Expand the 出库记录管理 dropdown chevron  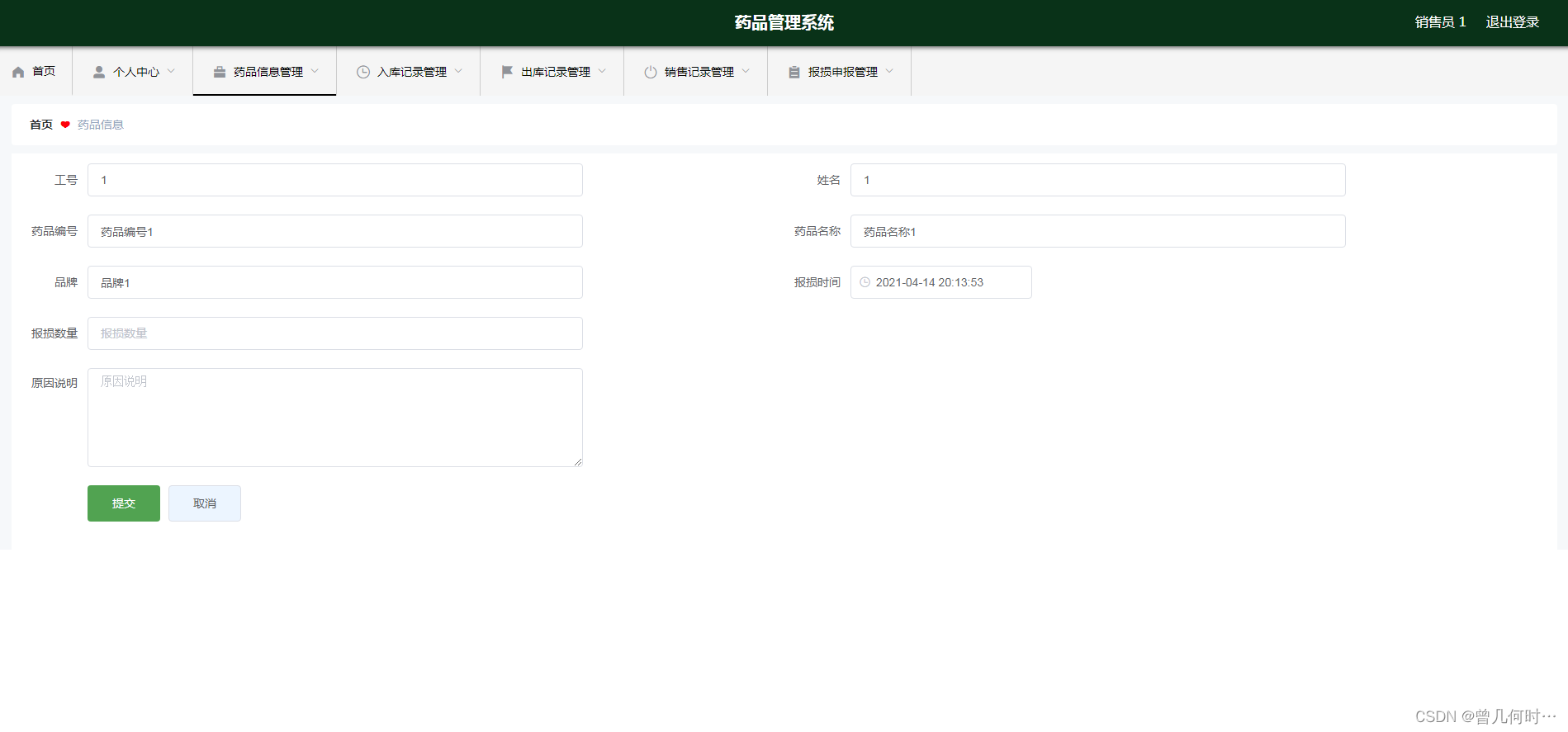(602, 71)
